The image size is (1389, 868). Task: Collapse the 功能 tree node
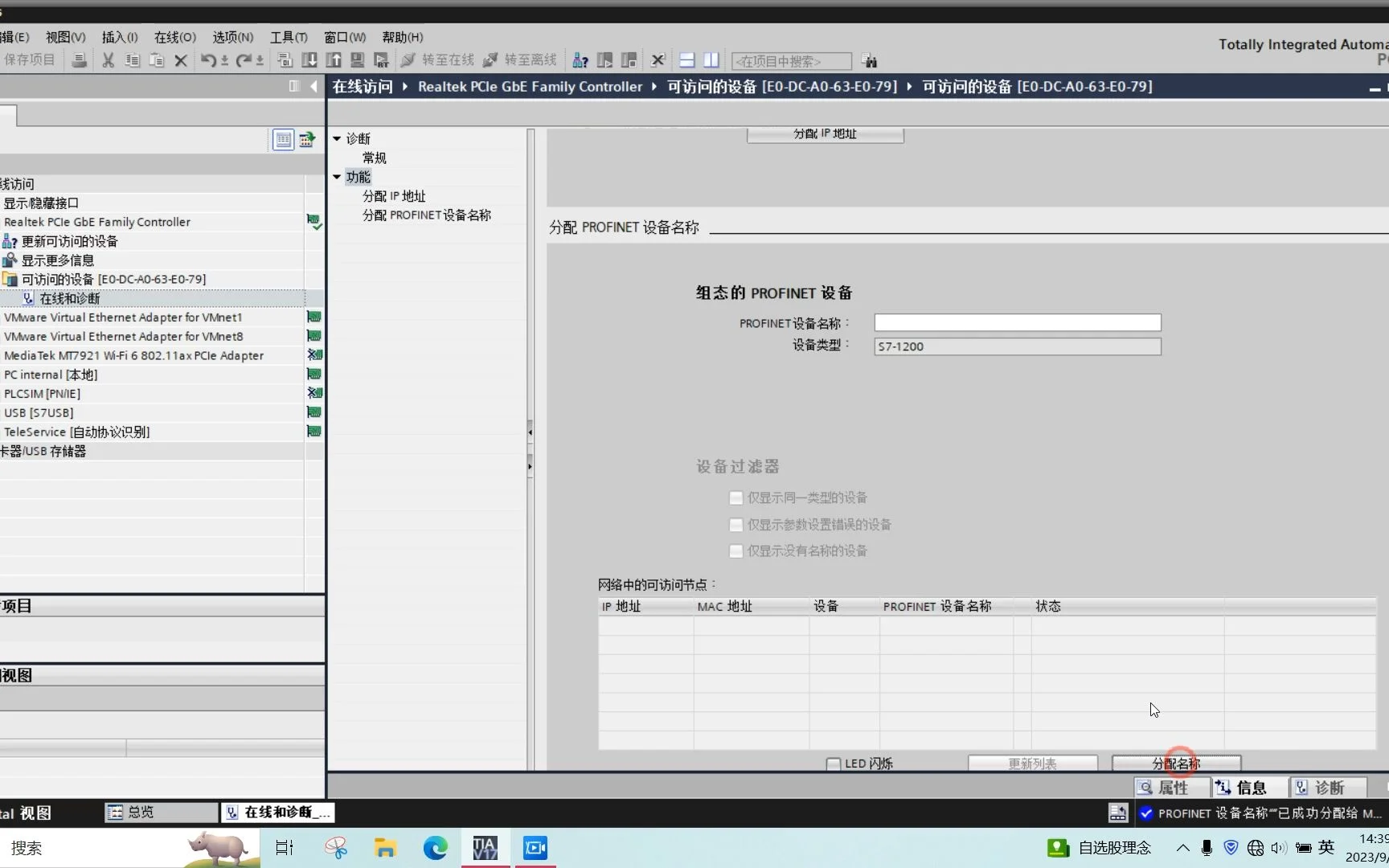tap(338, 177)
